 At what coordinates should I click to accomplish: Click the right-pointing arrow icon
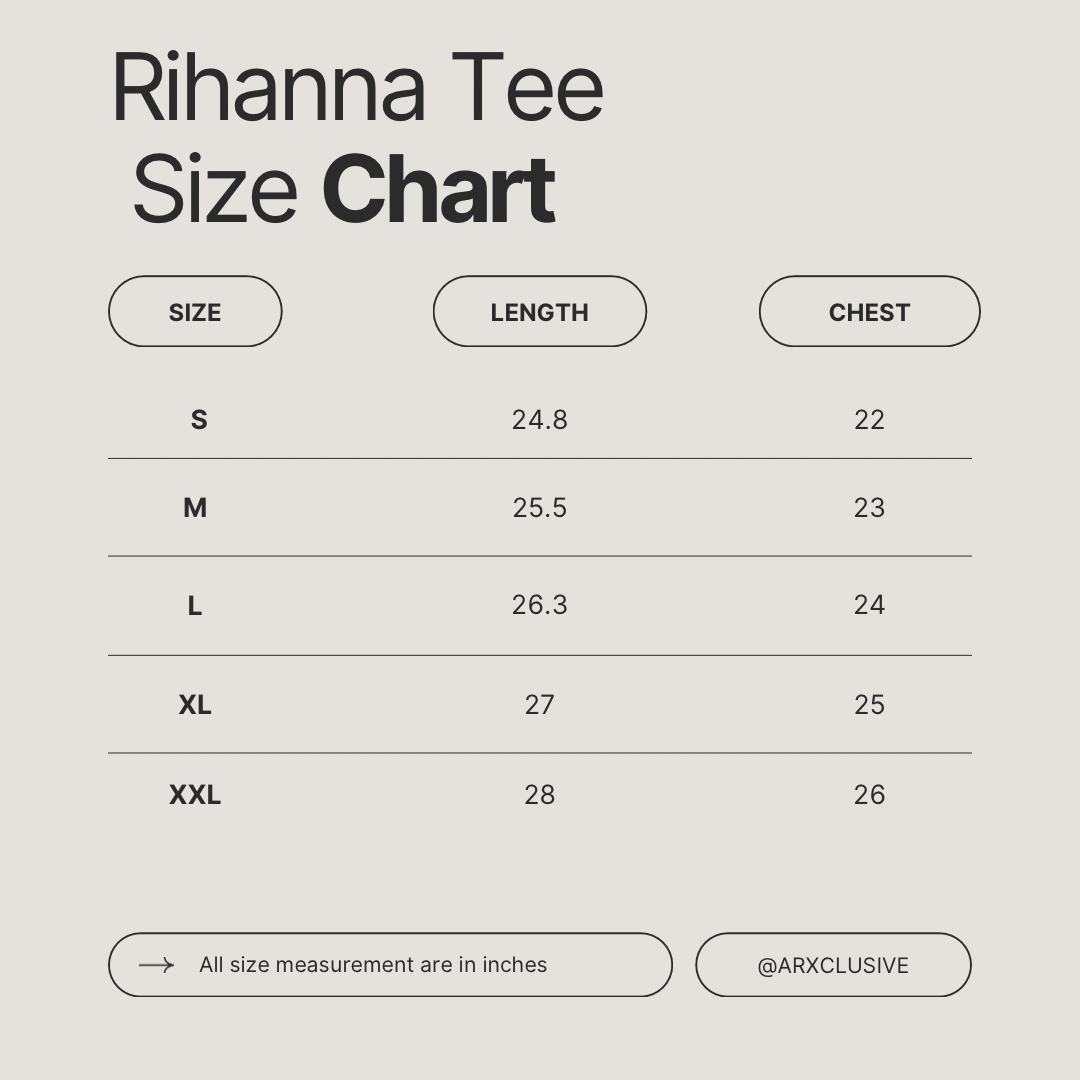pyautogui.click(x=156, y=965)
